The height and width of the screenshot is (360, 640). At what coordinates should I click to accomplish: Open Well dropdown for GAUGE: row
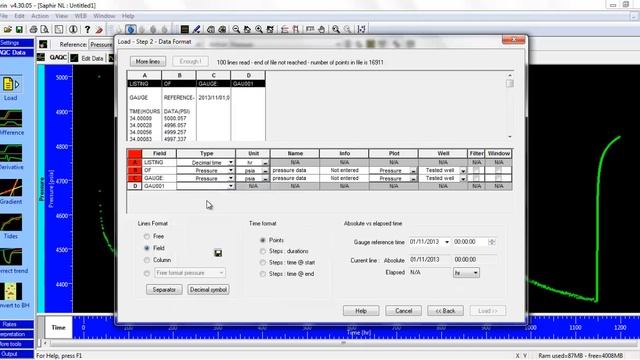pyautogui.click(x=463, y=179)
